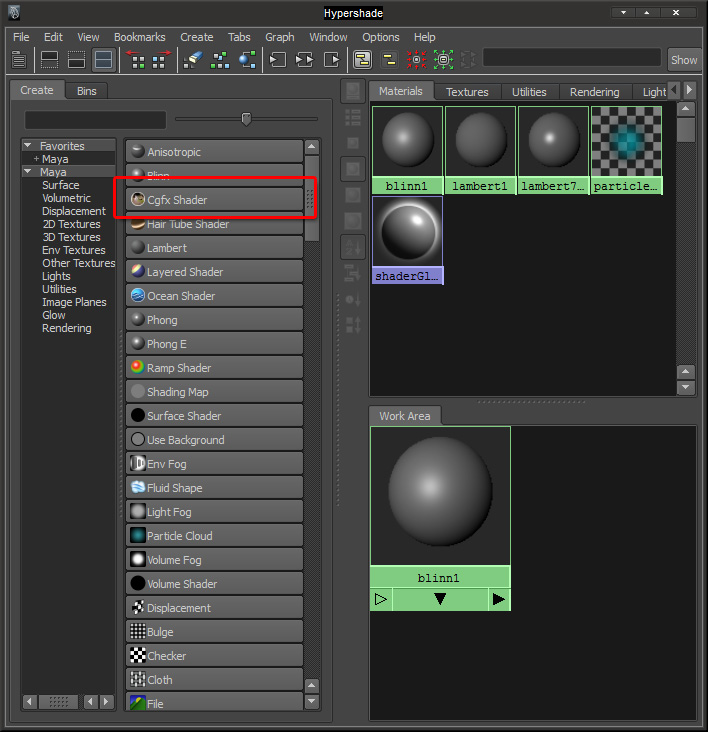Click the green arrows expand icon
Image resolution: width=708 pixels, height=732 pixels.
(443, 60)
